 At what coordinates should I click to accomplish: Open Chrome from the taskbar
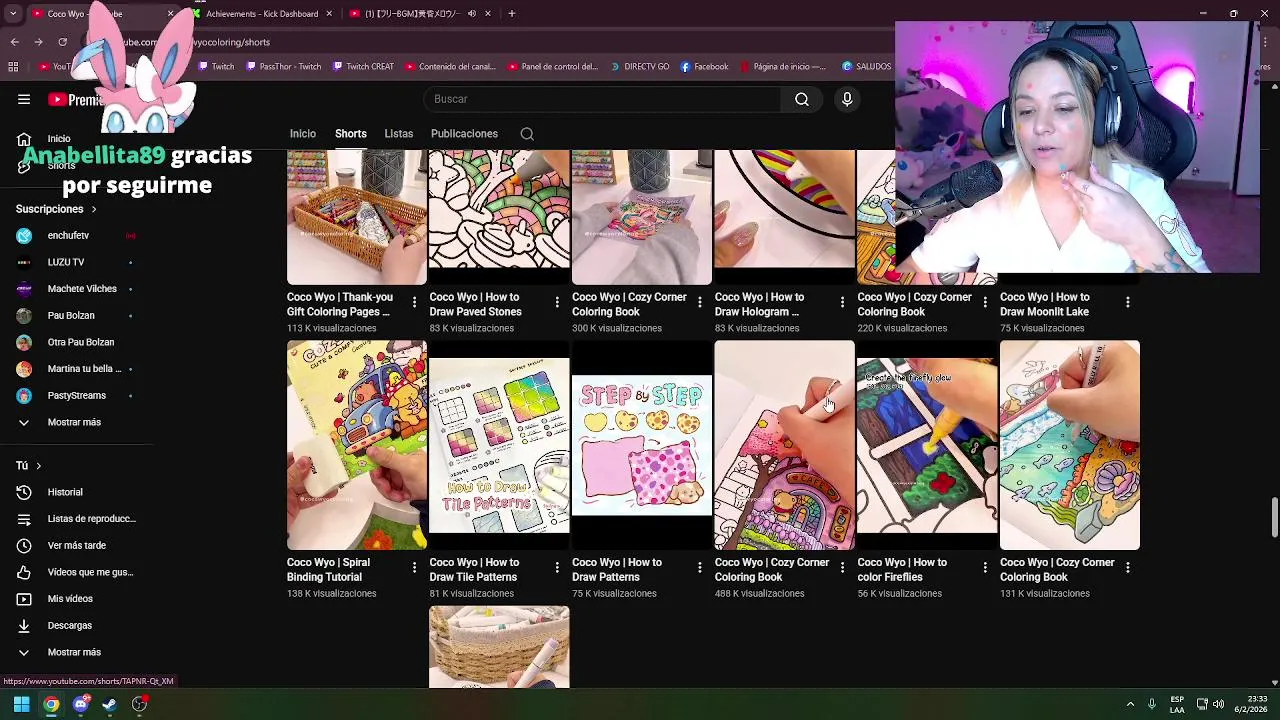51,704
